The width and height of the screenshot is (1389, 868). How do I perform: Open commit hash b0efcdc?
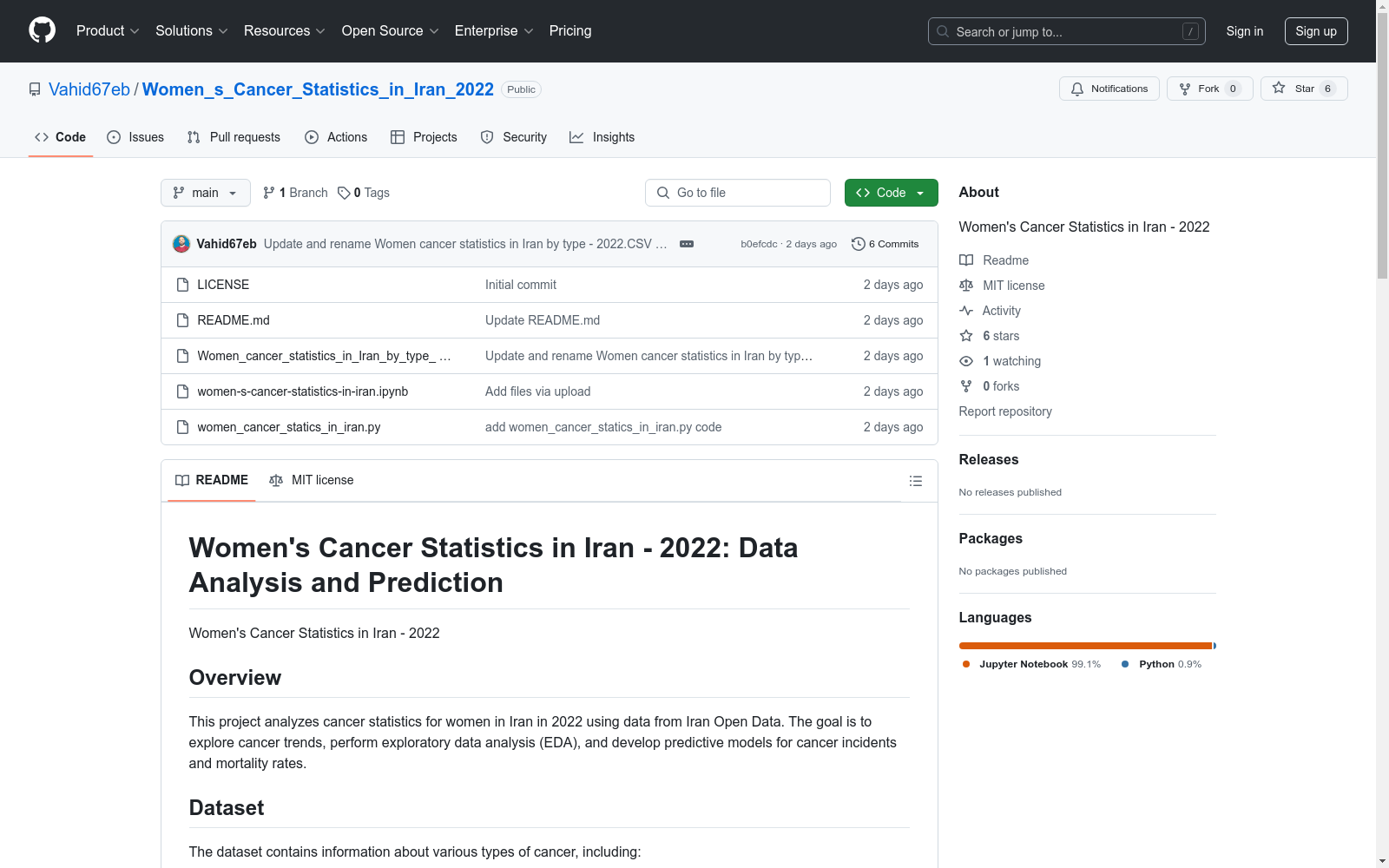(x=759, y=244)
